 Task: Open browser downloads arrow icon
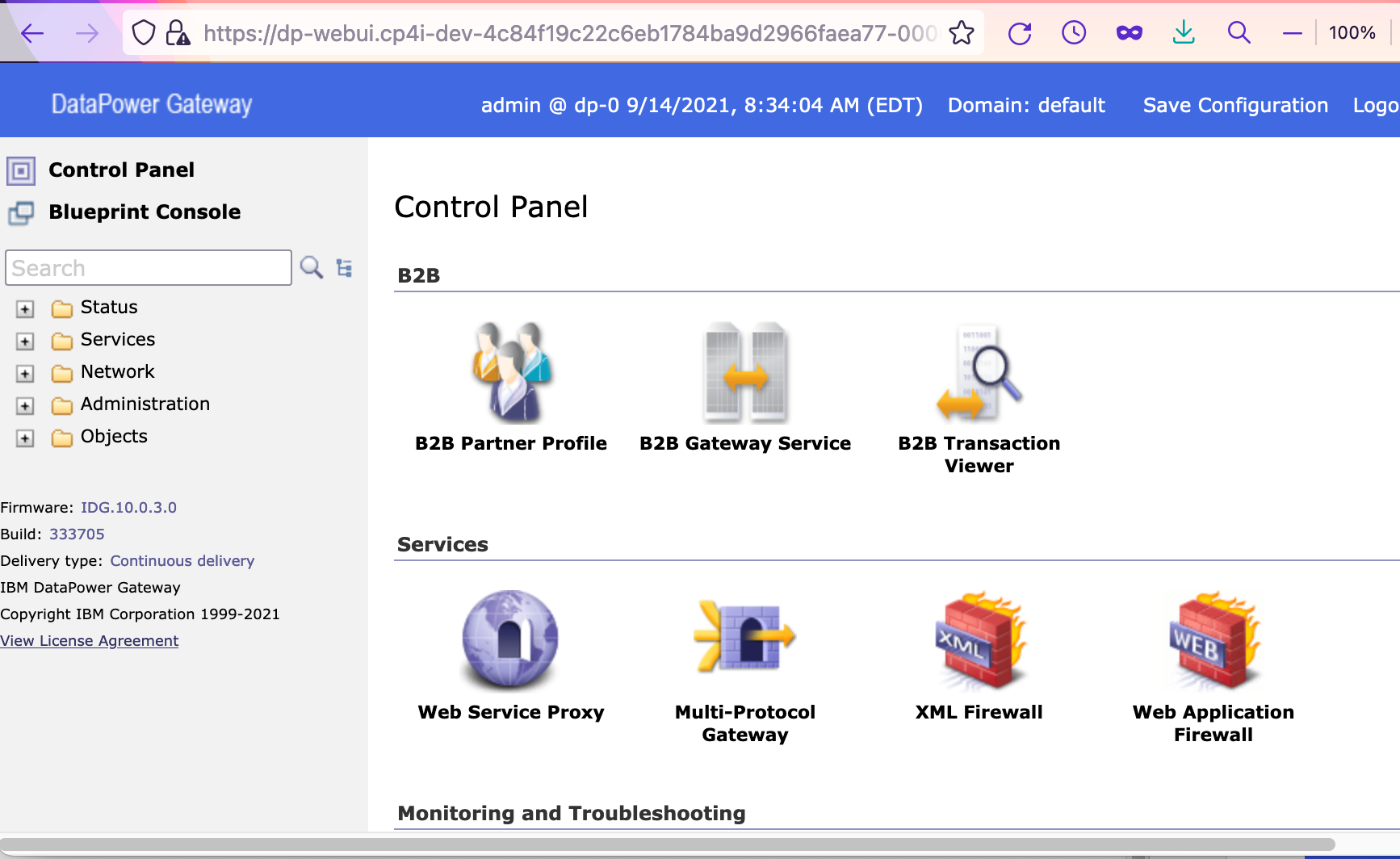(x=1184, y=33)
